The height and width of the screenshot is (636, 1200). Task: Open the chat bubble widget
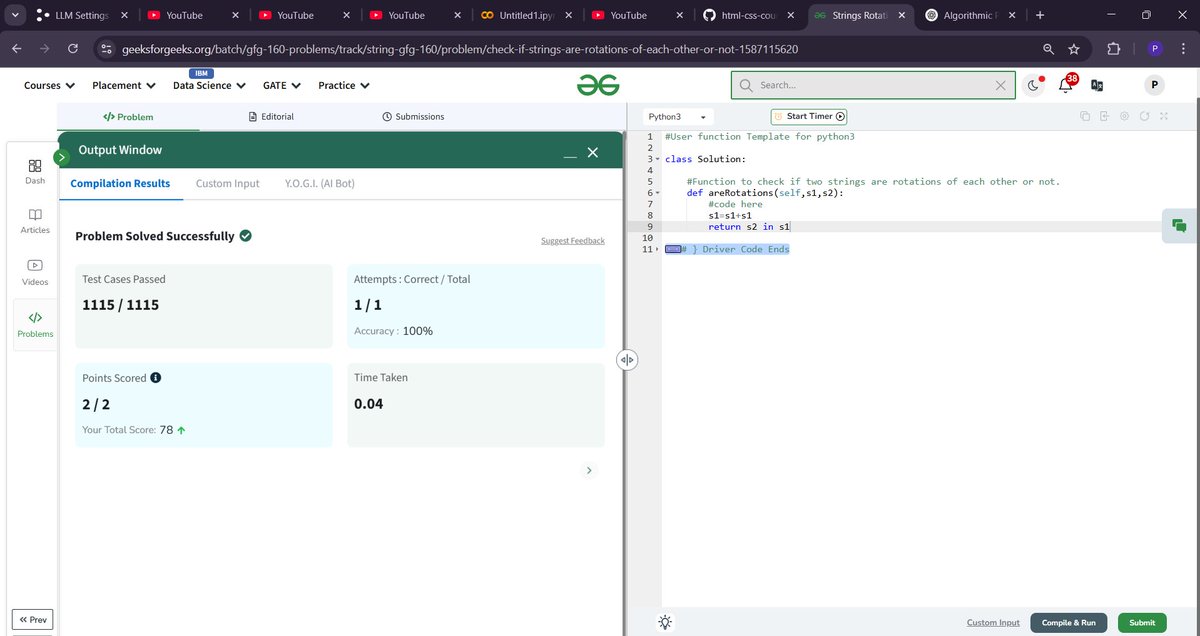click(x=1180, y=226)
